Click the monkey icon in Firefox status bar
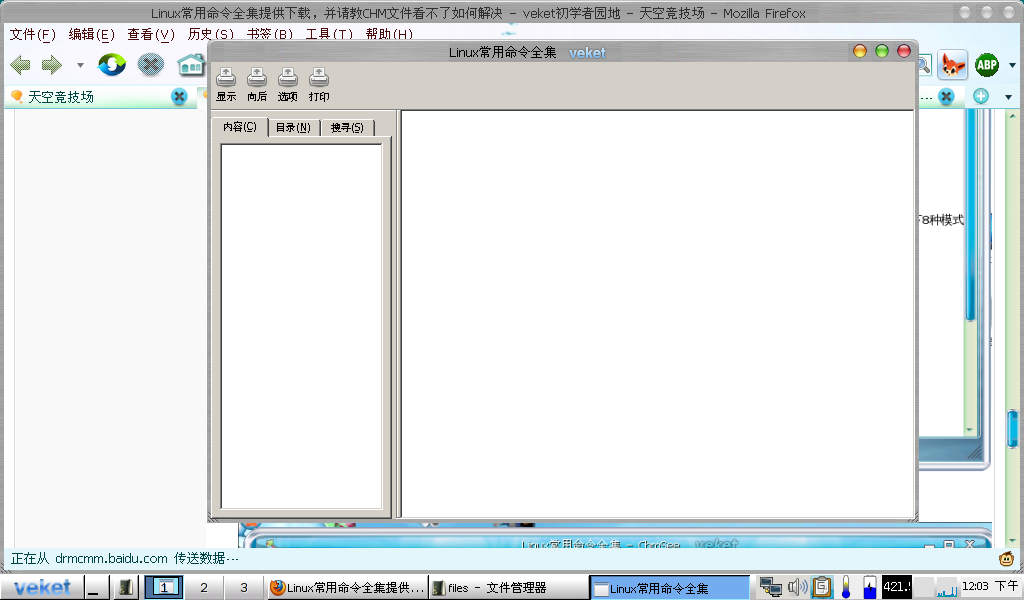1024x600 pixels. point(1006,558)
